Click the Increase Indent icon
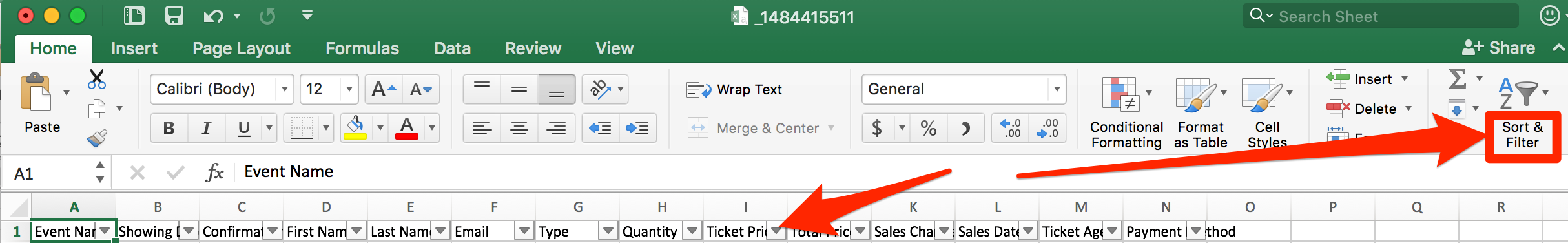The image size is (1568, 243). [x=638, y=128]
